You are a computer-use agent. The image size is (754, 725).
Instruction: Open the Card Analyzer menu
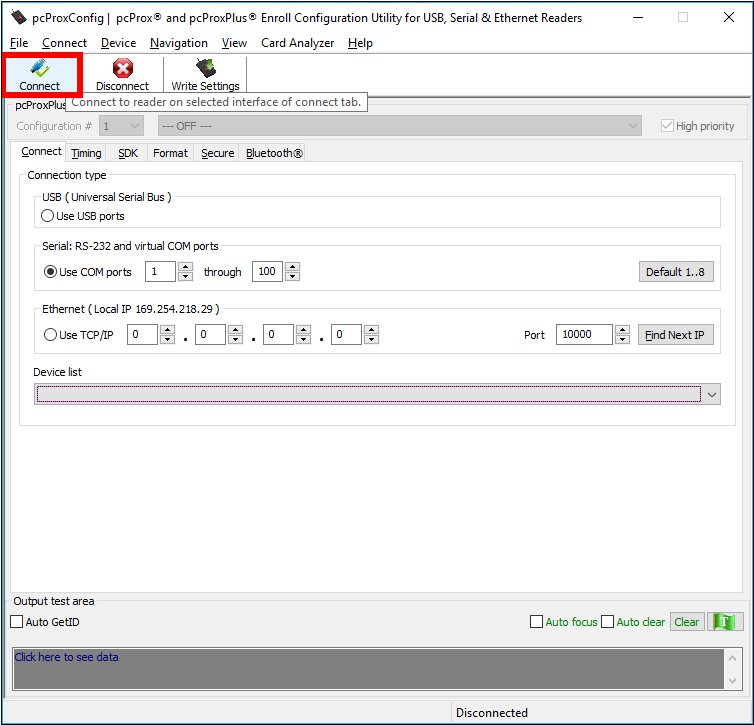click(298, 43)
